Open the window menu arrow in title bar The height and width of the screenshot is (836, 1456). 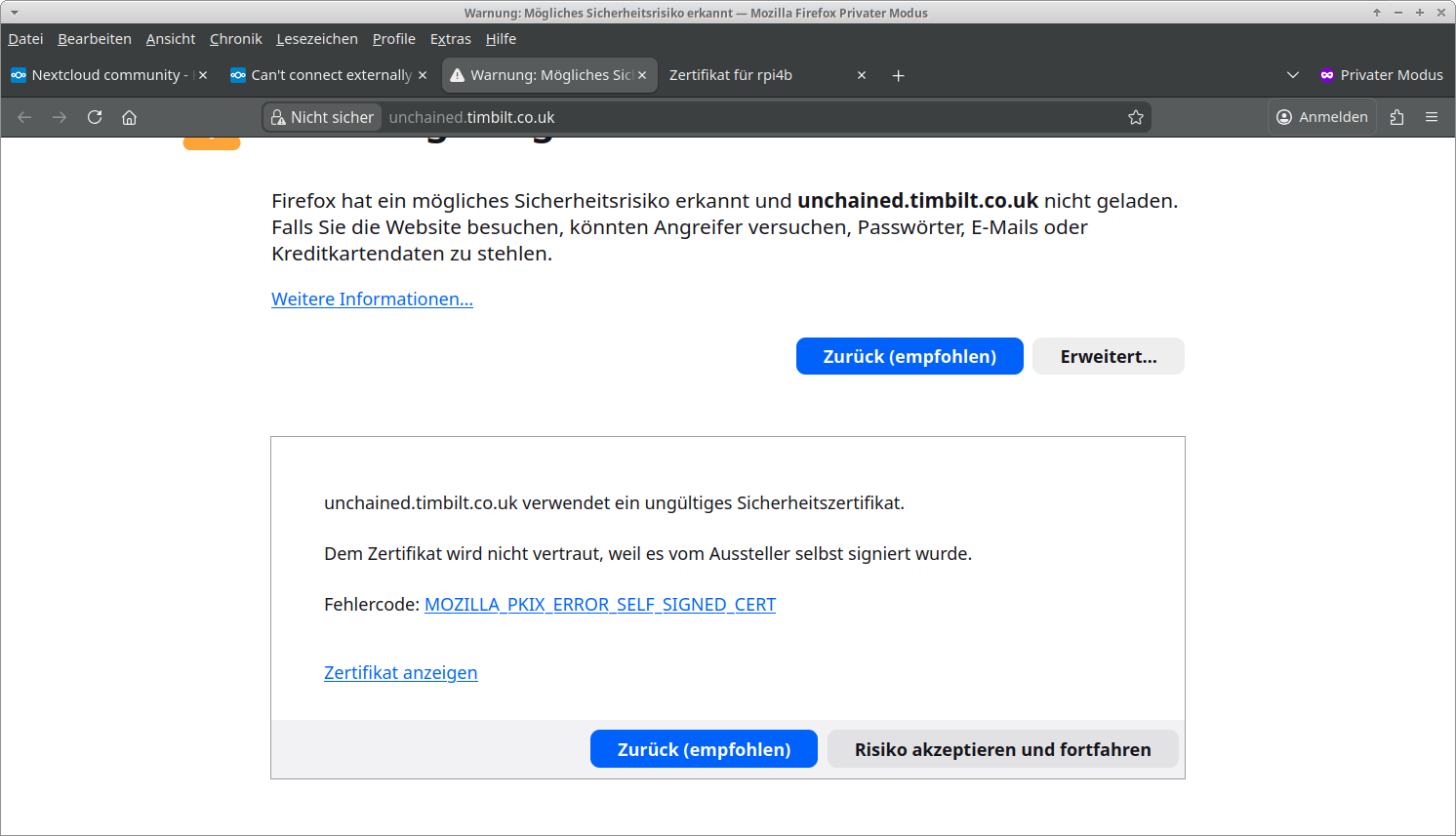pyautogui.click(x=15, y=13)
